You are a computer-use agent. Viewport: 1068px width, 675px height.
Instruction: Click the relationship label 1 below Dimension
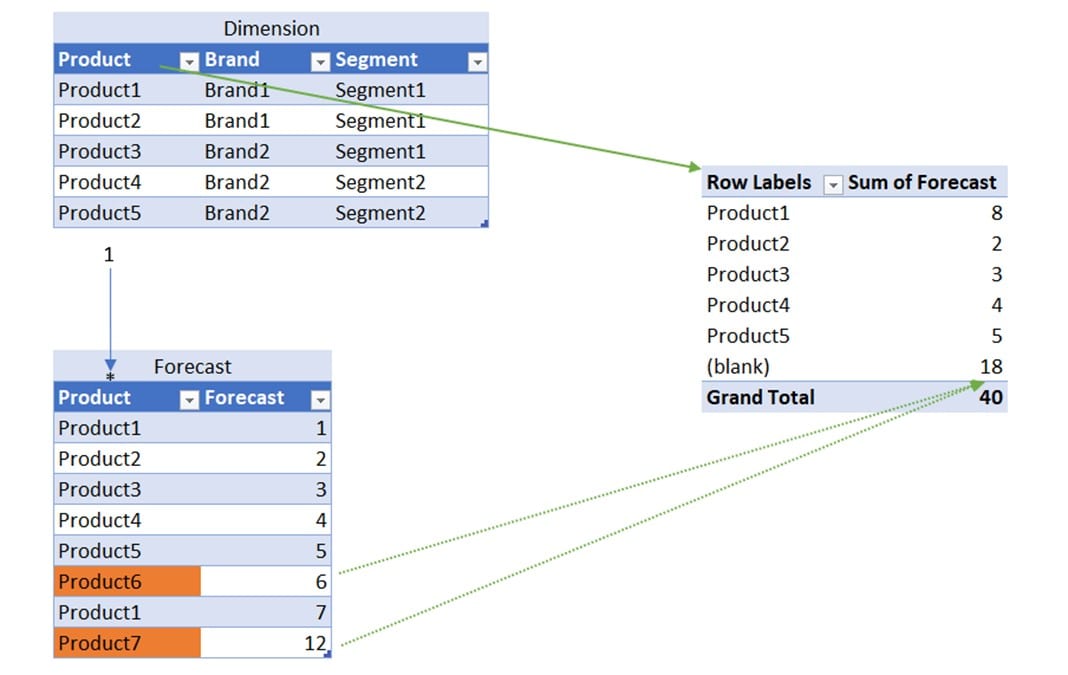click(108, 255)
